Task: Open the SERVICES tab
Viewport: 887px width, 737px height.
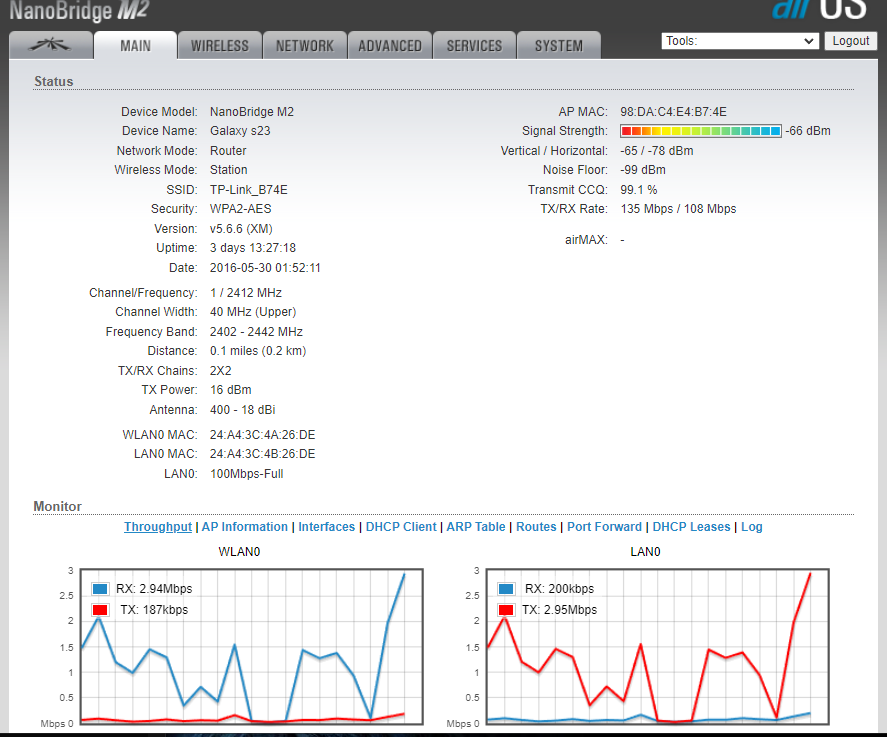Action: point(475,45)
